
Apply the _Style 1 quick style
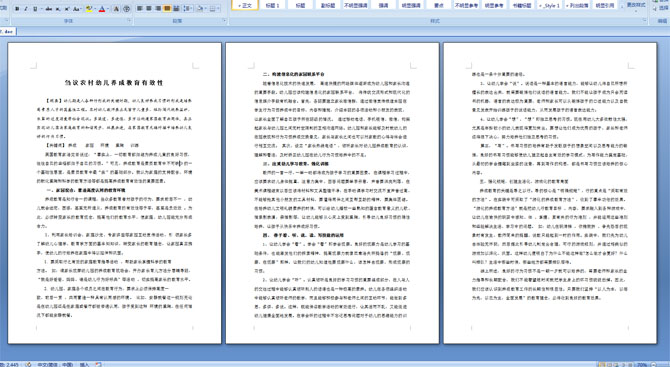tap(550, 5)
